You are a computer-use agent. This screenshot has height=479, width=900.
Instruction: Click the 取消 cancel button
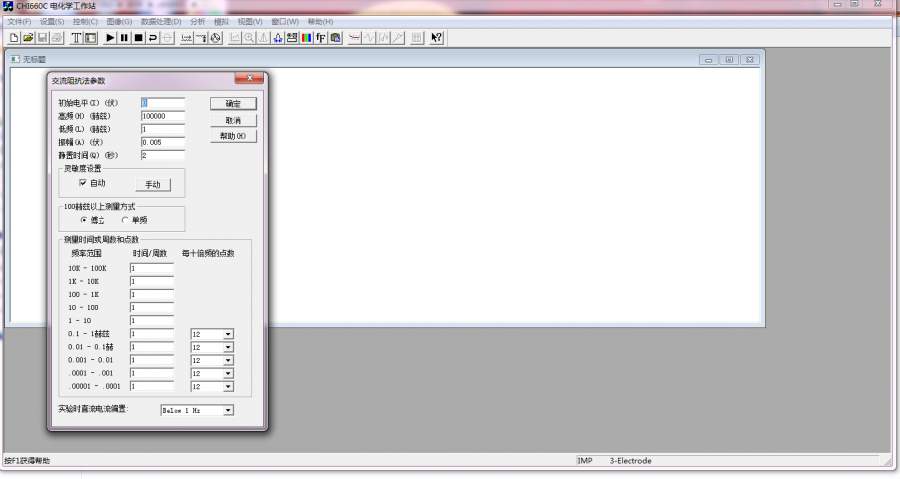(x=233, y=120)
